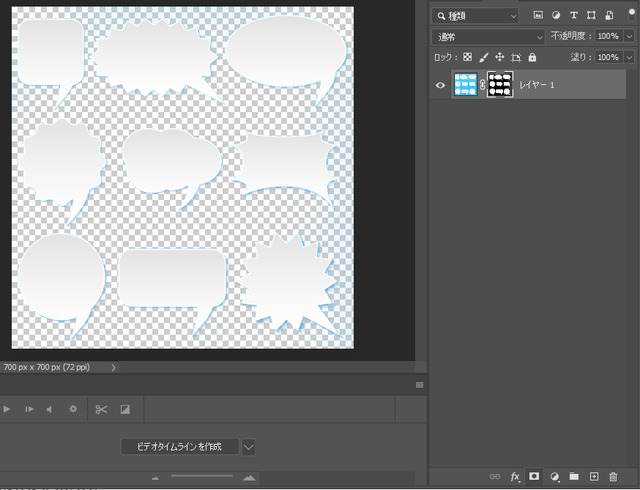The image size is (640, 490).
Task: Create a new layer group
Action: click(574, 476)
